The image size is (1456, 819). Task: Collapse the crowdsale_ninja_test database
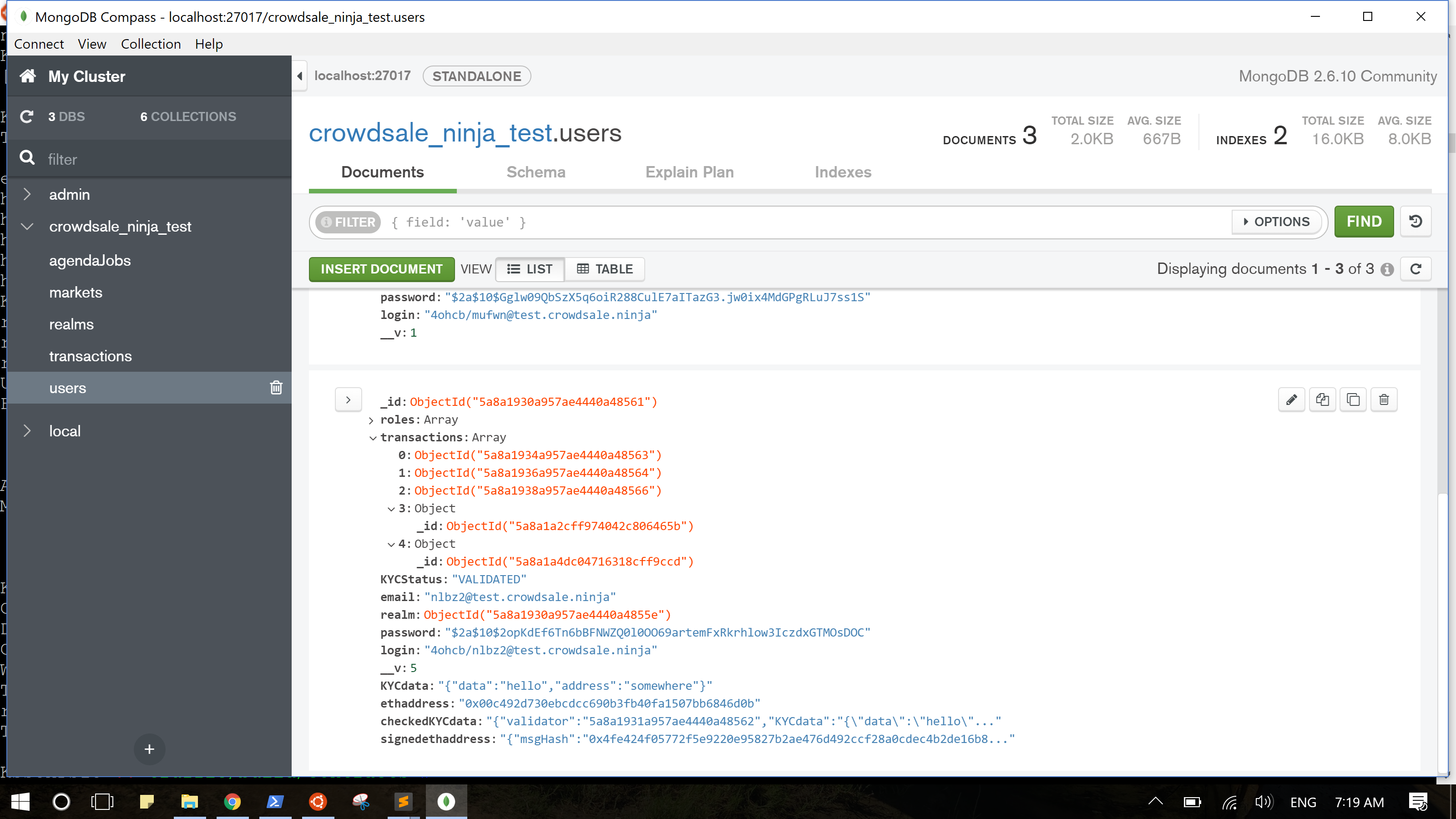(27, 226)
